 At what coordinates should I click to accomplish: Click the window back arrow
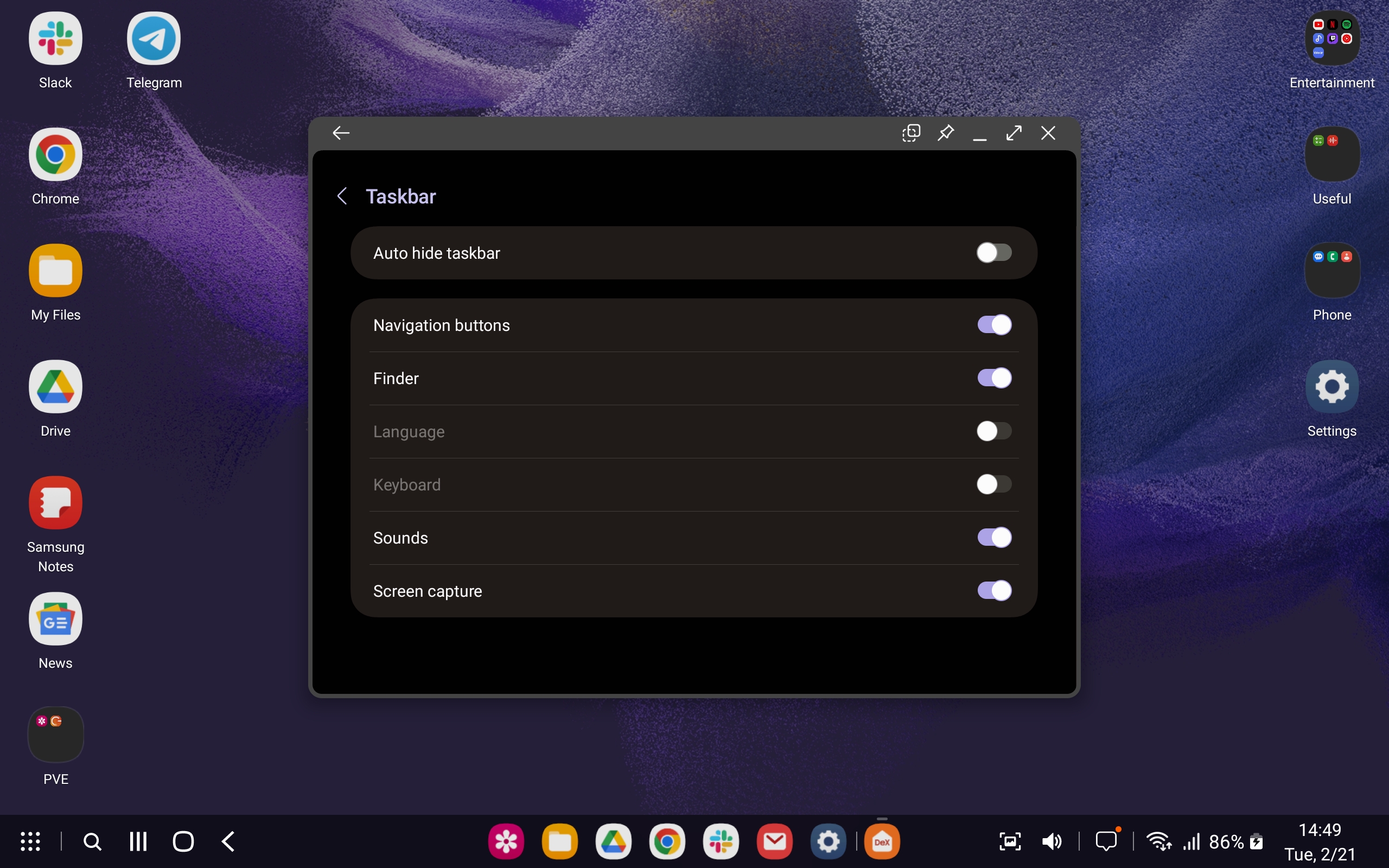click(341, 133)
